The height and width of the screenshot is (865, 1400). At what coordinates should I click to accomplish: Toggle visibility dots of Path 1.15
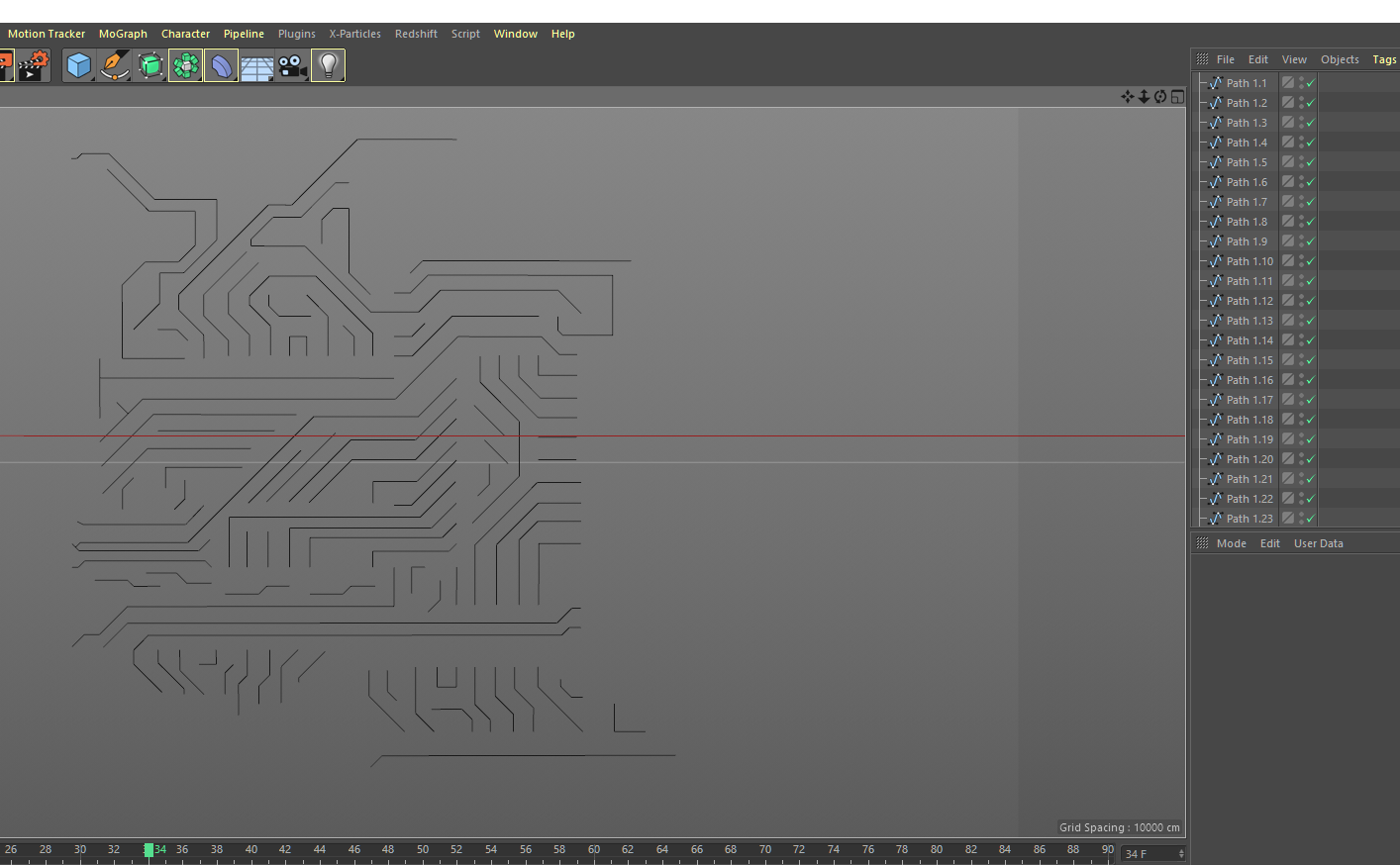[1301, 360]
